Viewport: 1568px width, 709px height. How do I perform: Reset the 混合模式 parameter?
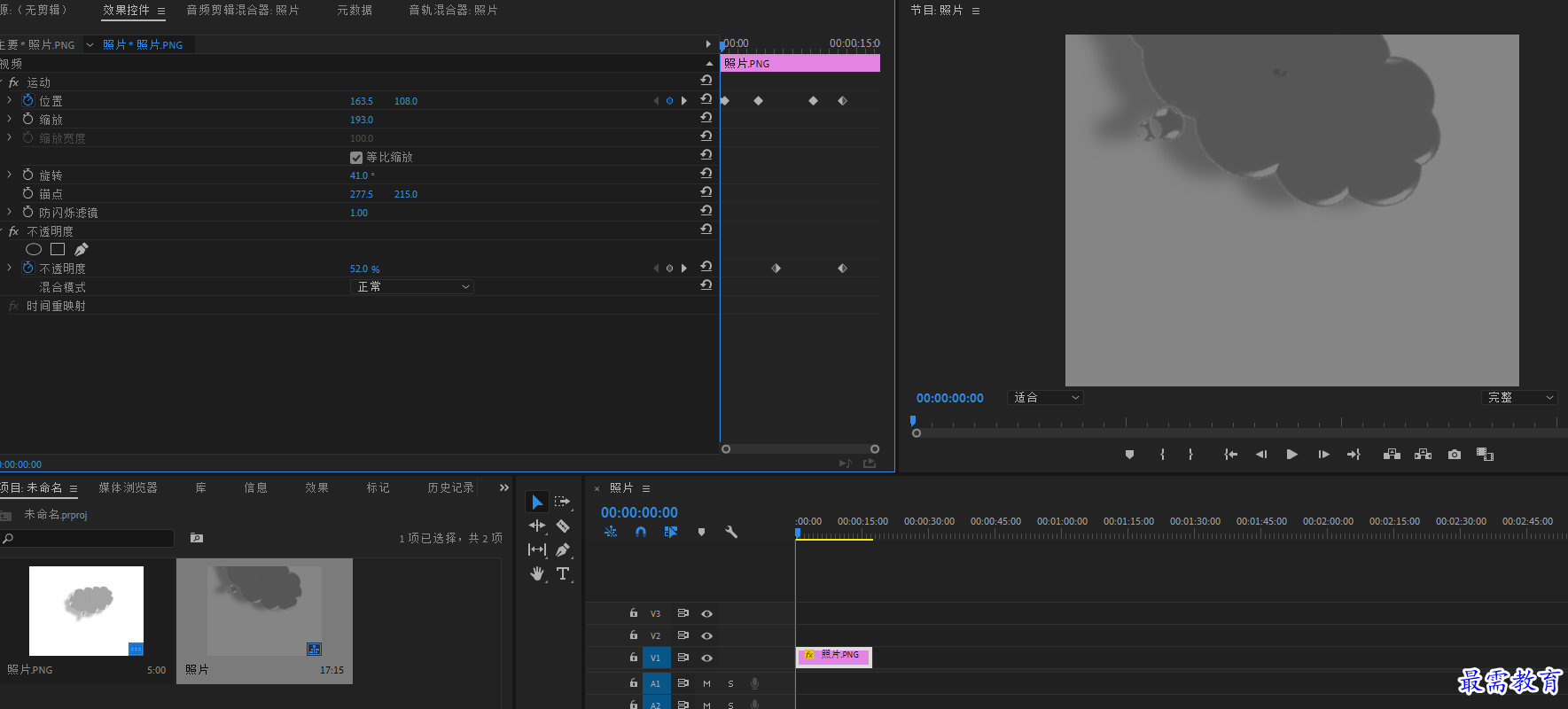[706, 286]
